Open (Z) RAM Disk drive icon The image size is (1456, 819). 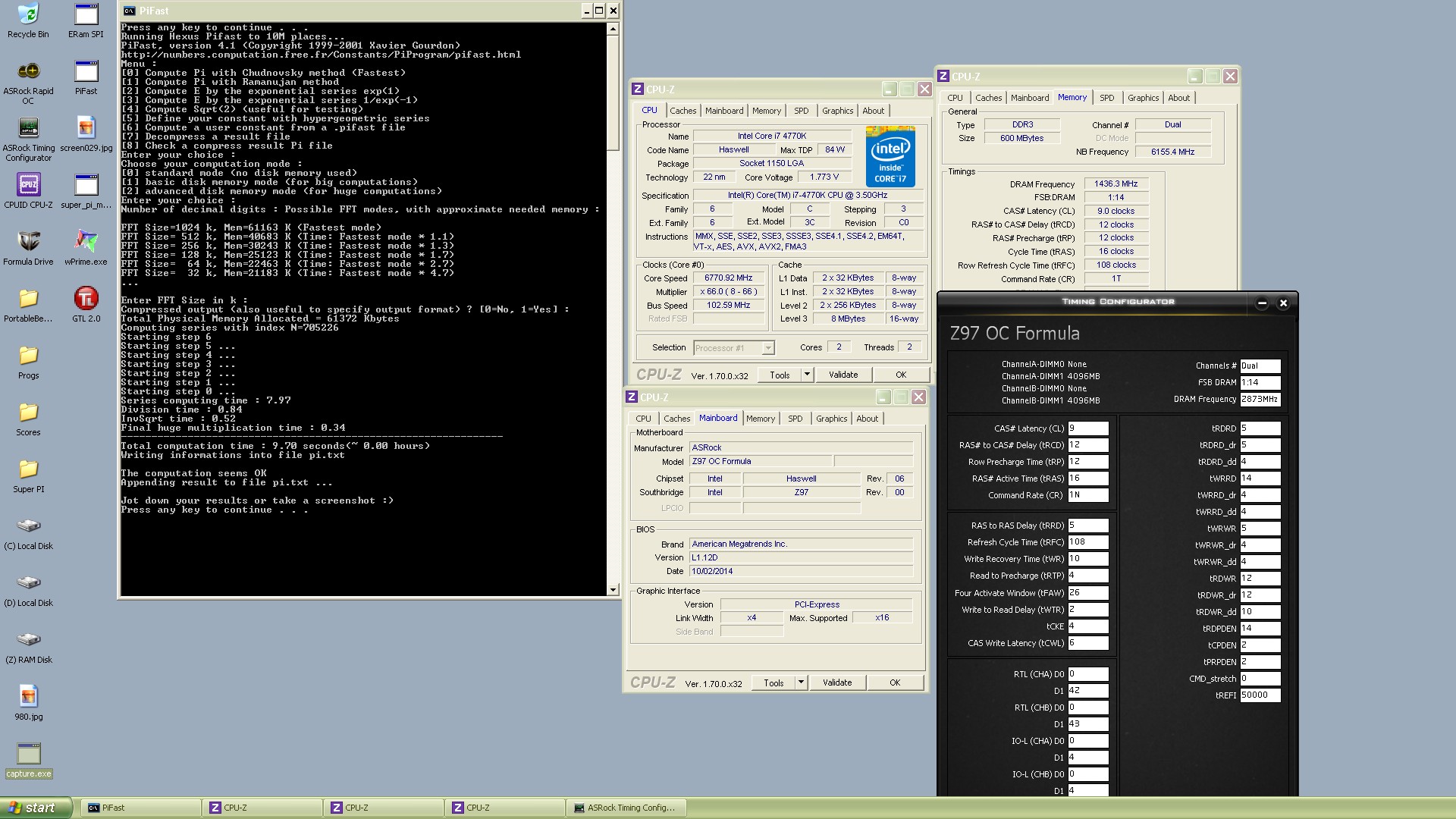point(28,646)
